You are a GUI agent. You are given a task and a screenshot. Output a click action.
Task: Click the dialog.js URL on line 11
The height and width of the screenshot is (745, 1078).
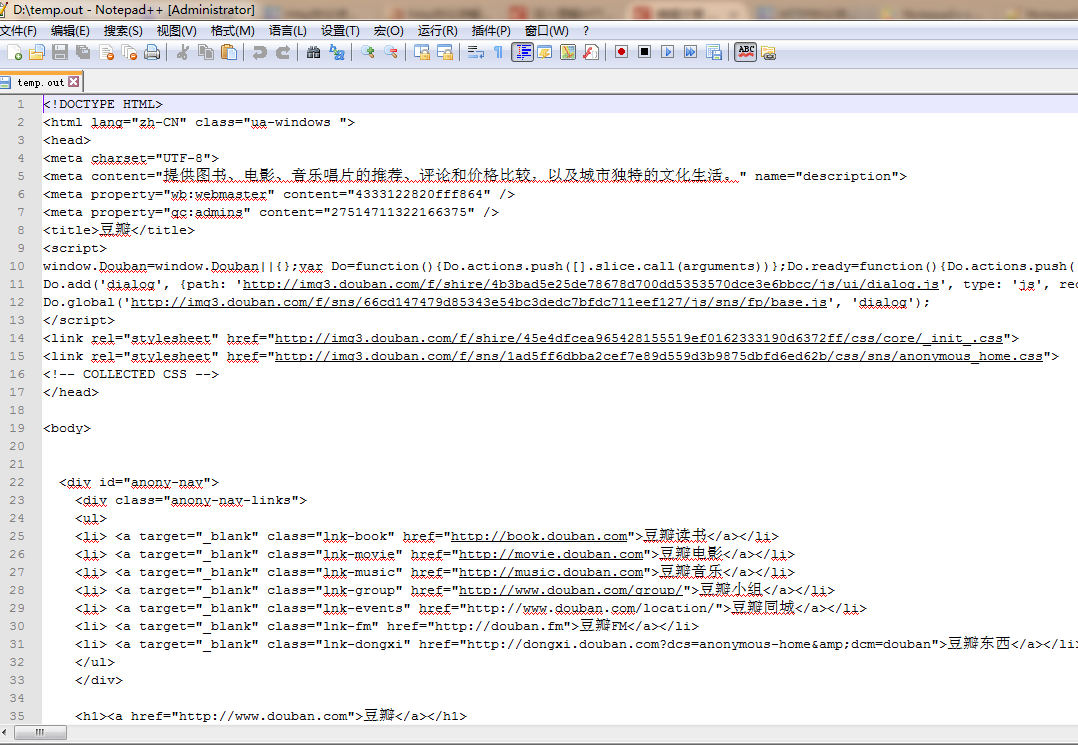(x=591, y=284)
